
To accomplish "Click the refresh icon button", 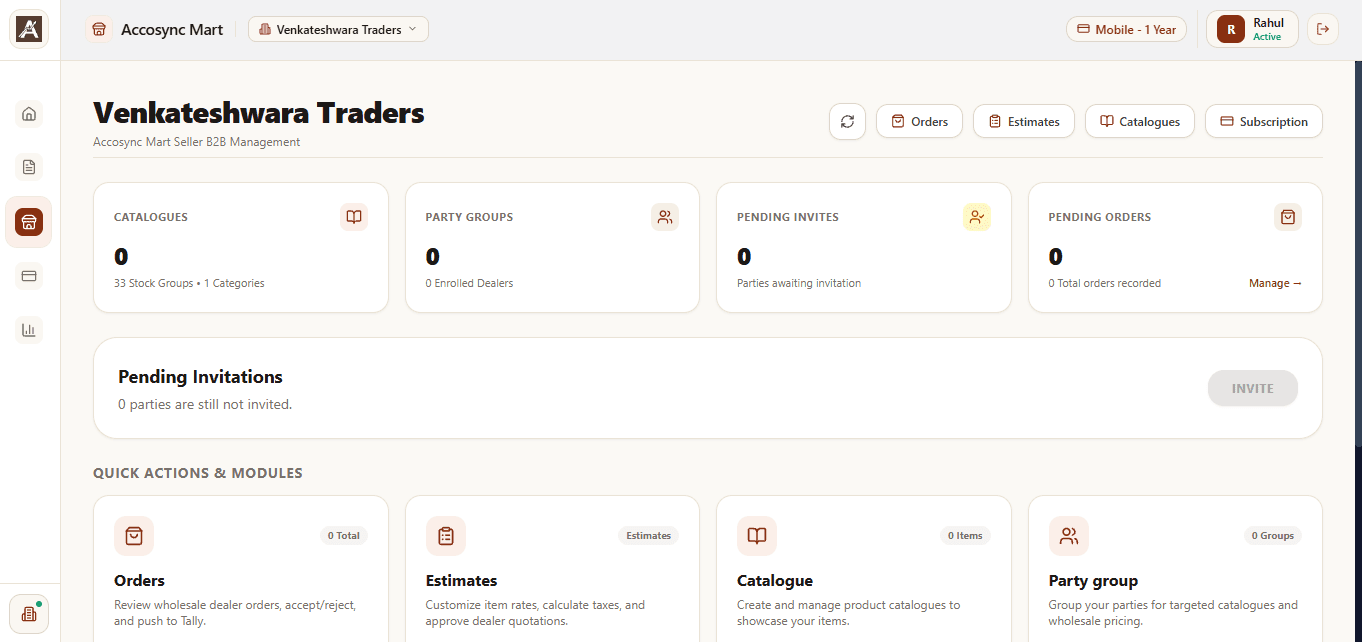I will (x=847, y=122).
